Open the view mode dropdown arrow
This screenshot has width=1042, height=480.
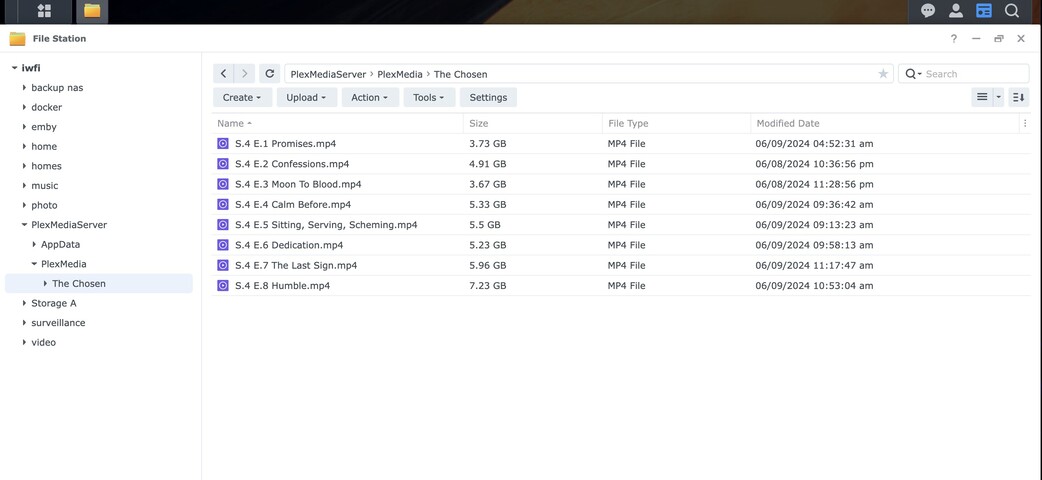coord(998,97)
